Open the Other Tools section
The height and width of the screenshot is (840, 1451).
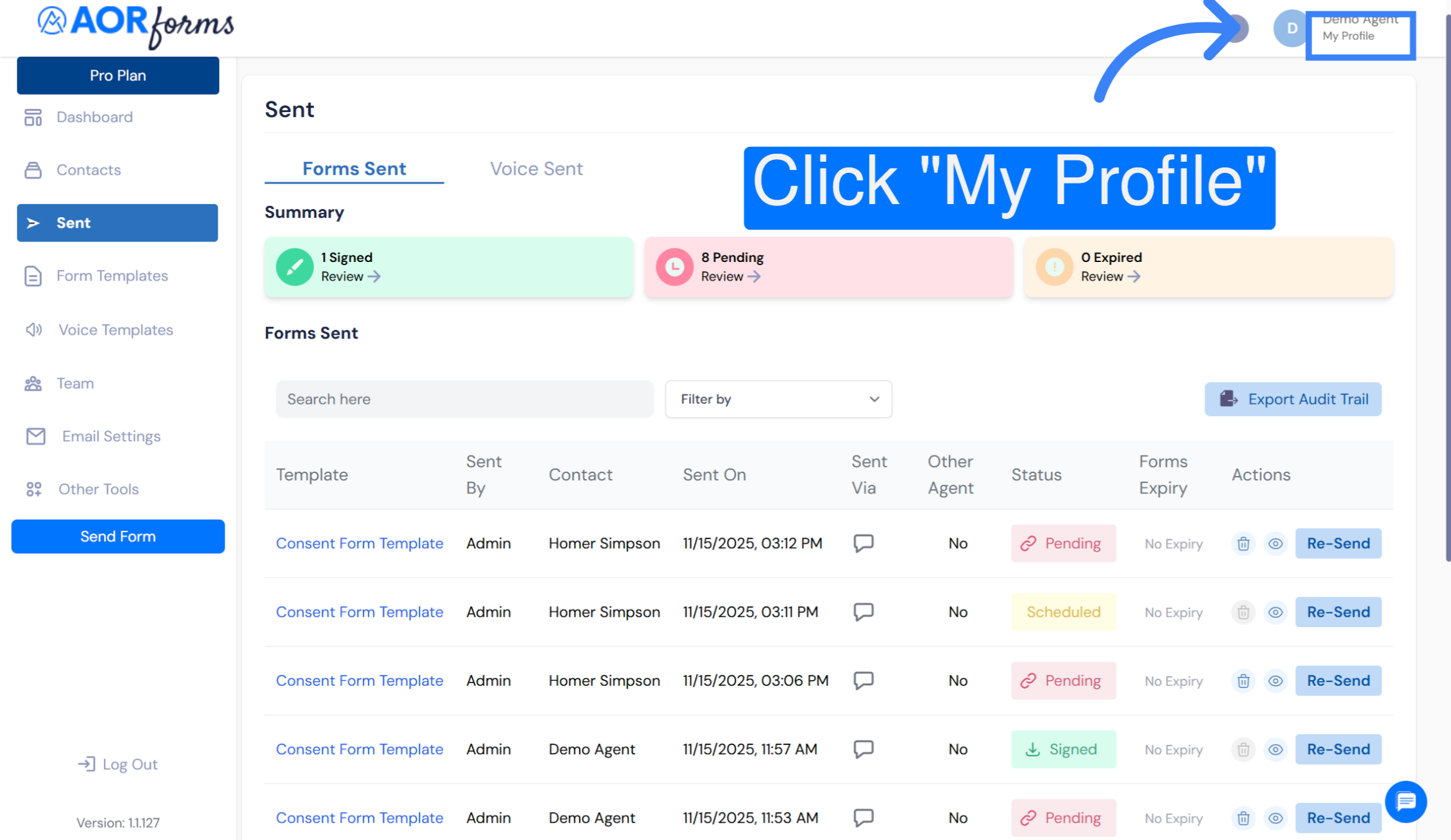[x=98, y=489]
